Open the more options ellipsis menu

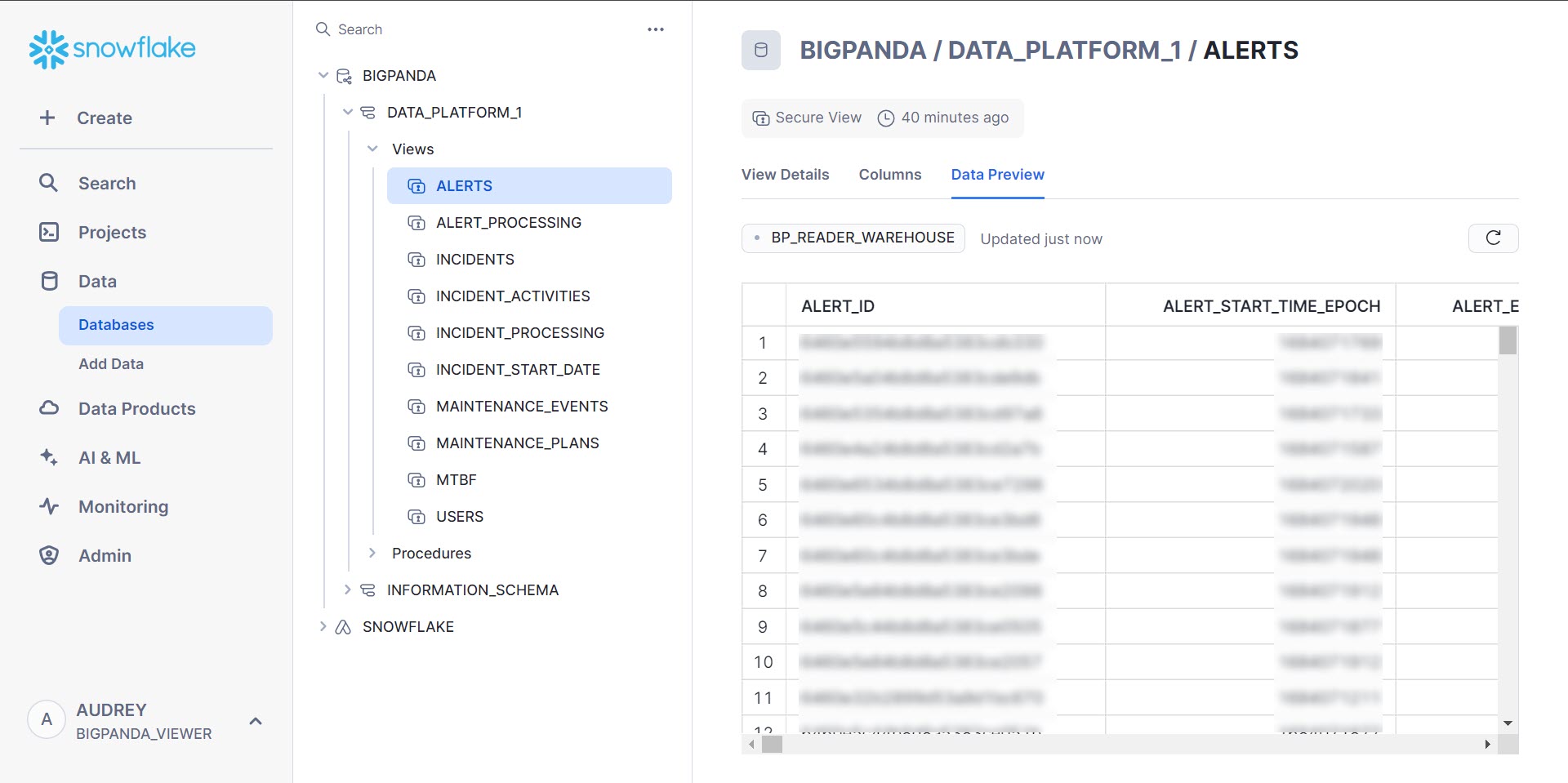(x=656, y=29)
